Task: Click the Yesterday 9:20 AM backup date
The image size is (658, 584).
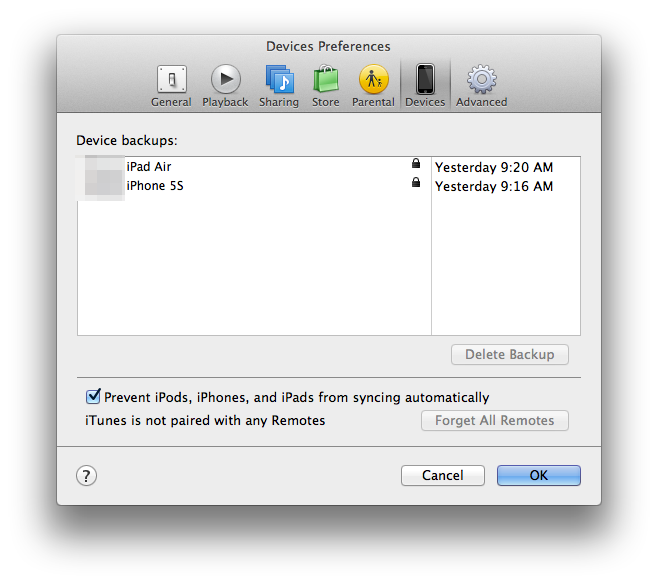Action: coord(494,167)
